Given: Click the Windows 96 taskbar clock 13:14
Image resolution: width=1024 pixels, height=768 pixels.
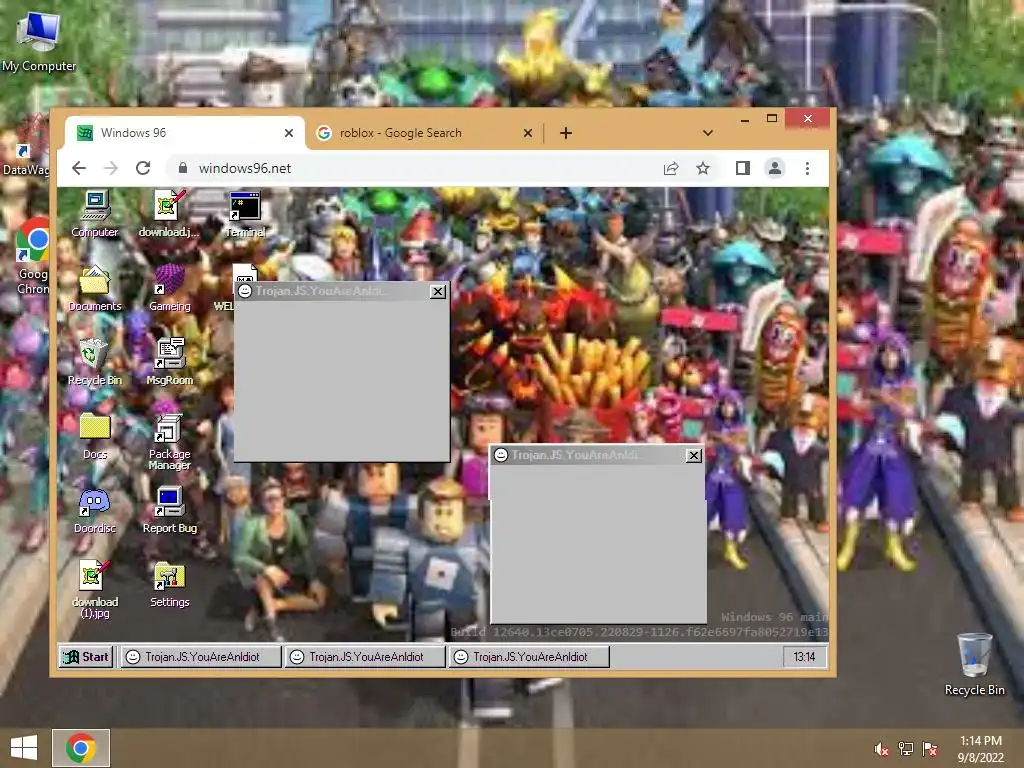Looking at the screenshot, I should click(804, 657).
